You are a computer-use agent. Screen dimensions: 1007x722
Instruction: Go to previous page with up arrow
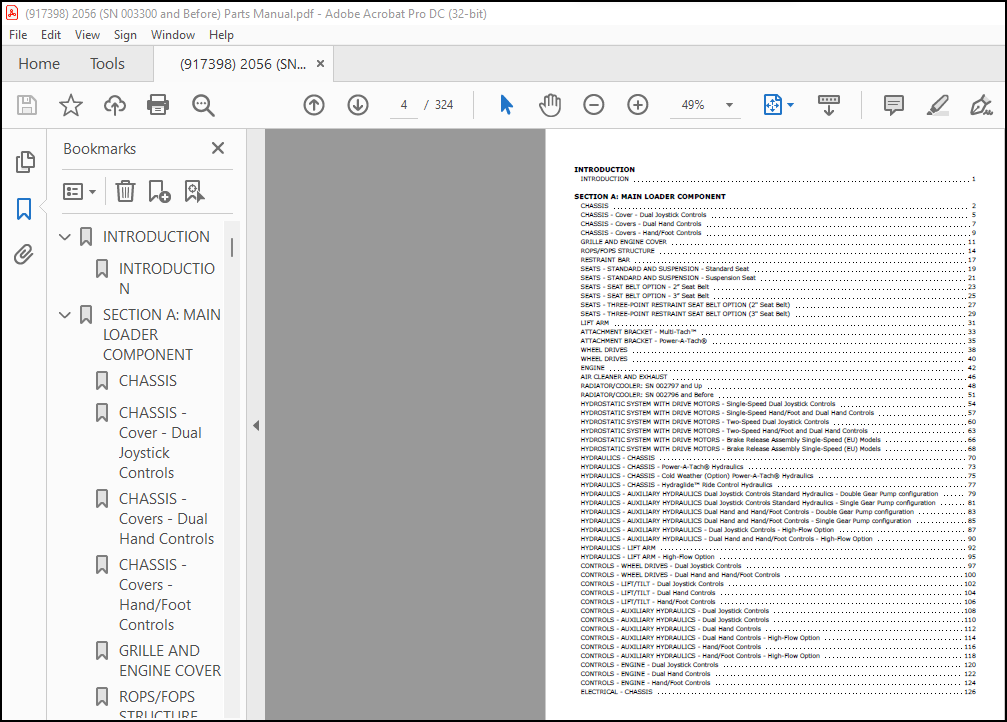coord(314,105)
